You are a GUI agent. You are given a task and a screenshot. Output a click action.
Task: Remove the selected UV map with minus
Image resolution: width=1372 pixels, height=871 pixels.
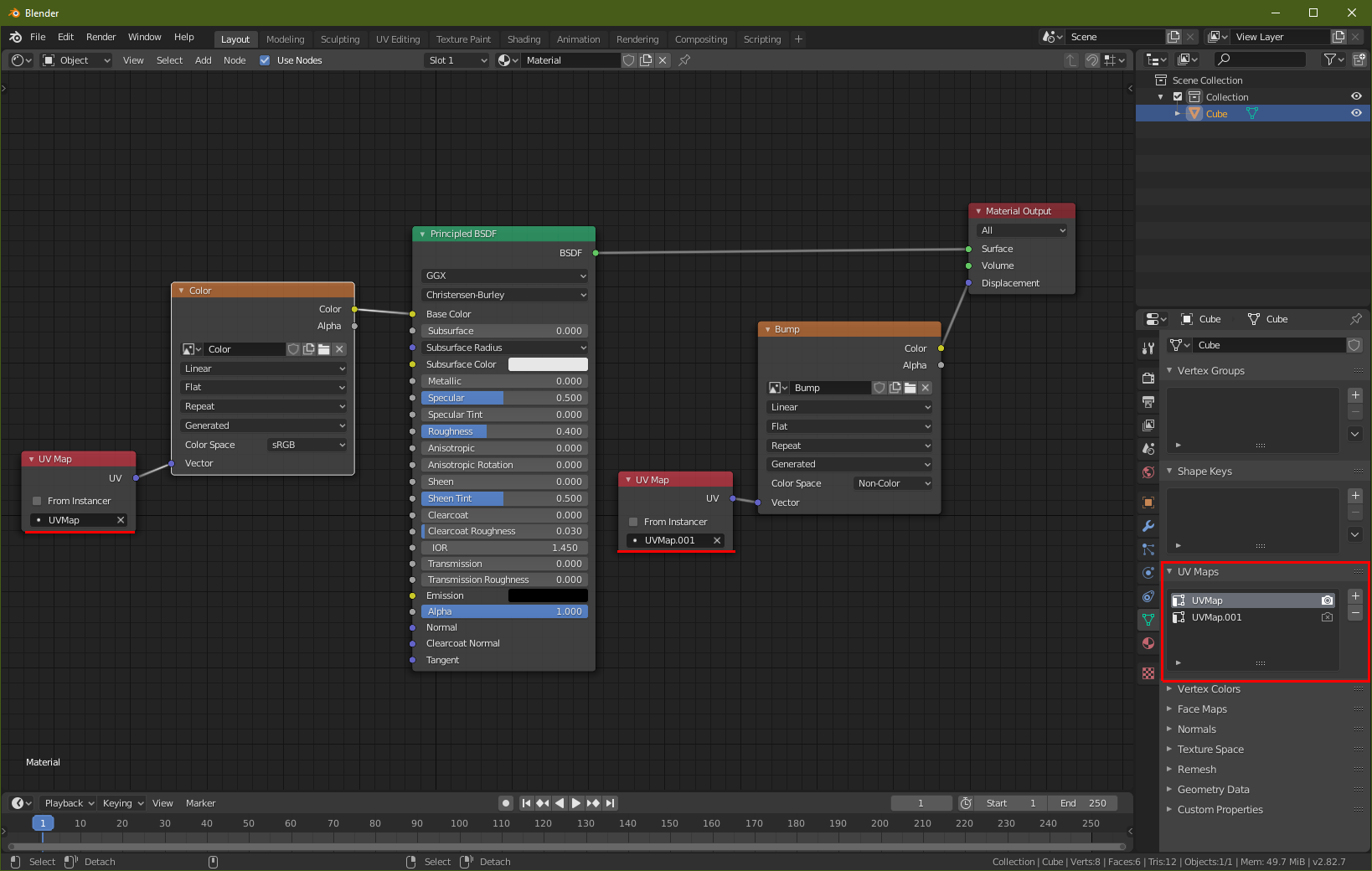pyautogui.click(x=1355, y=613)
